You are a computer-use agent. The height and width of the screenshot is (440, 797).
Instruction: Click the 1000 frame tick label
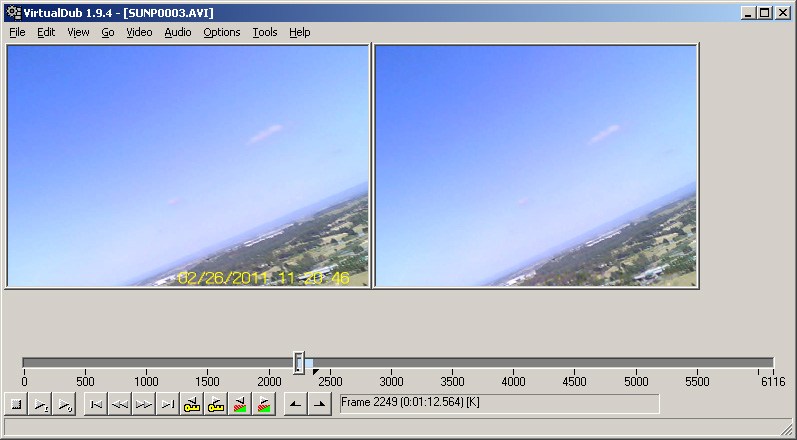[146, 381]
